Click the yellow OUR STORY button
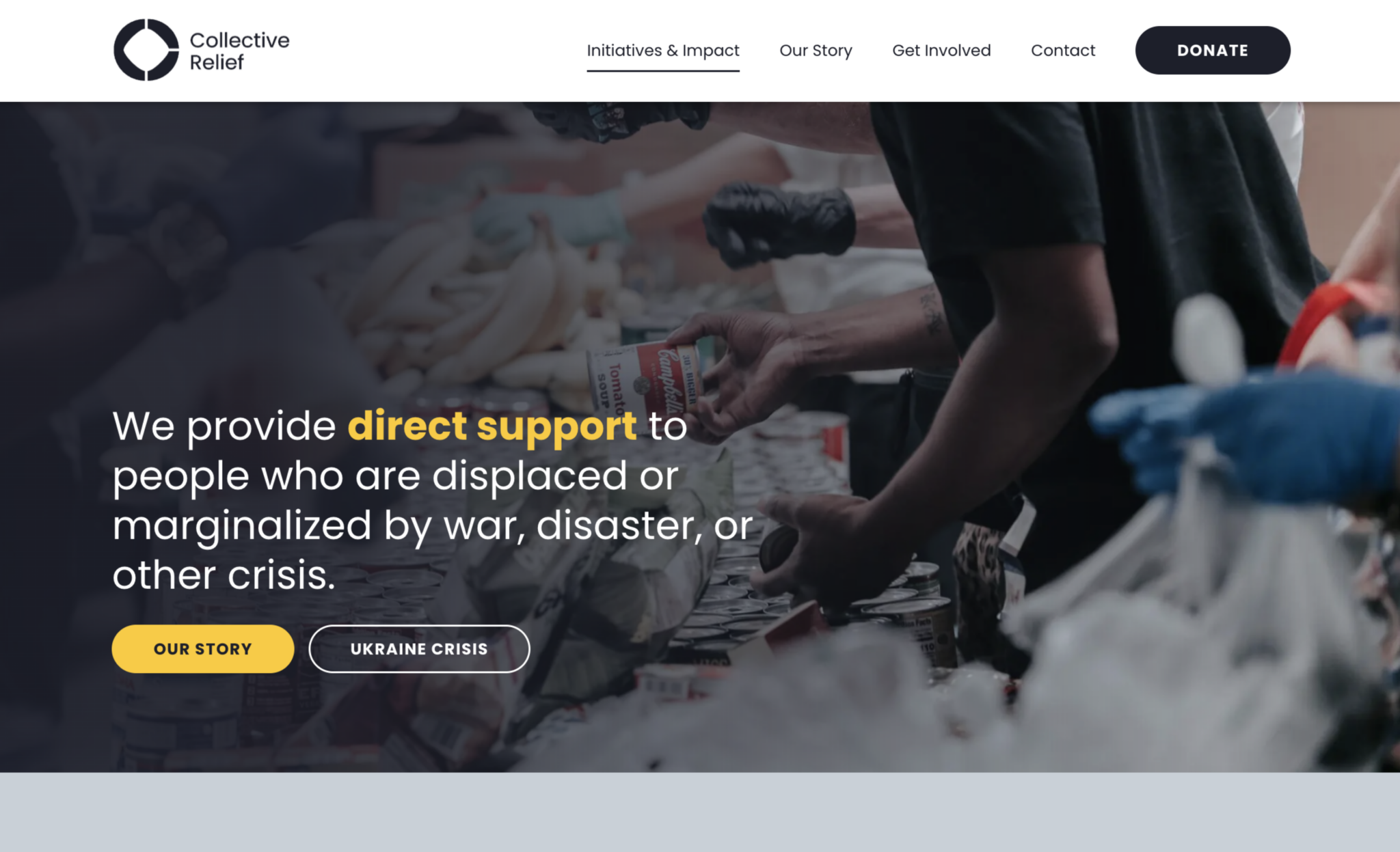 point(203,648)
